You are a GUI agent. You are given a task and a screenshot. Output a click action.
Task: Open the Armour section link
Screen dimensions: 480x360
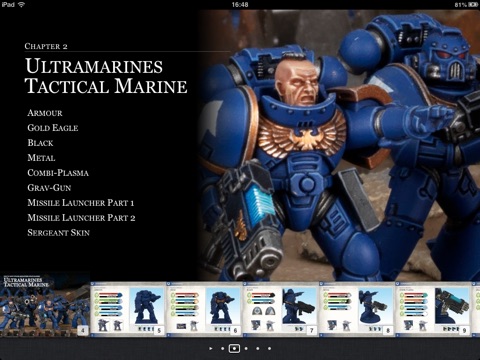(45, 113)
